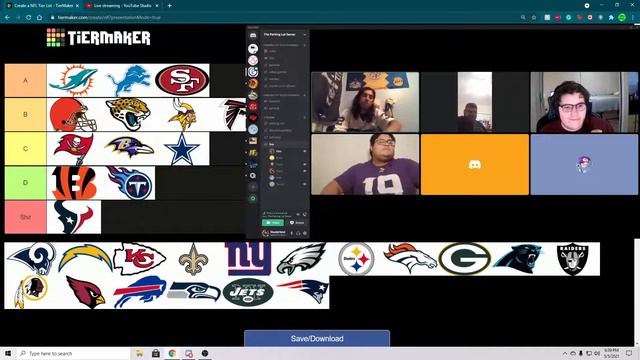Open the TierMaker logo link

pyautogui.click(x=98, y=38)
